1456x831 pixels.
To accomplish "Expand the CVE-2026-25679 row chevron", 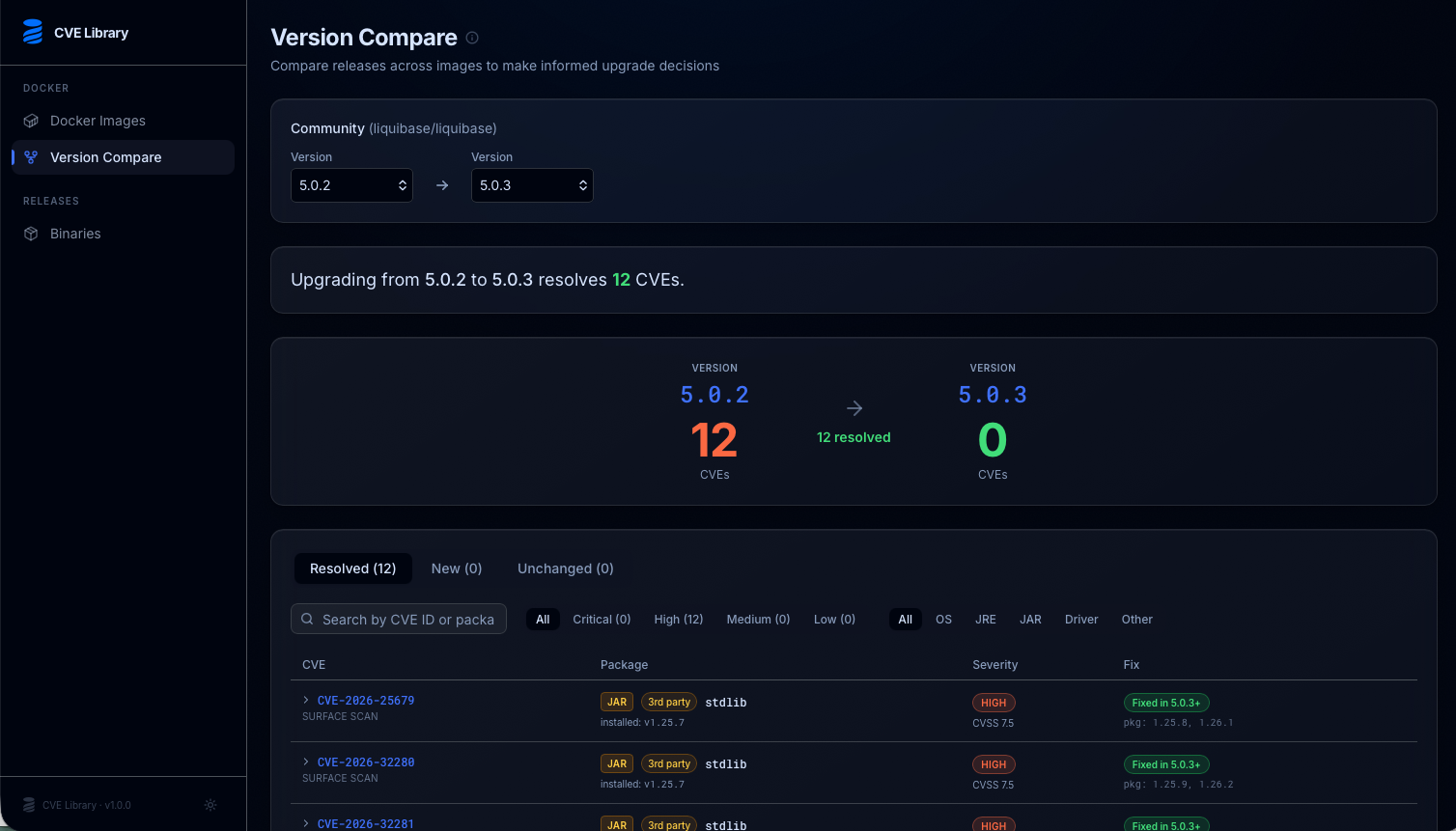I will point(306,700).
